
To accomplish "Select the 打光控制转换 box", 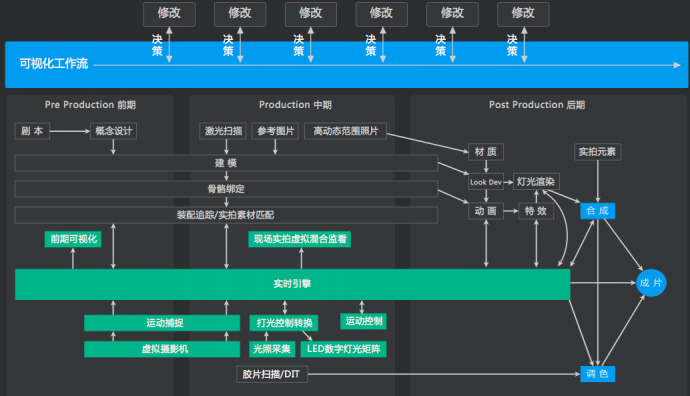I will click(x=284, y=323).
